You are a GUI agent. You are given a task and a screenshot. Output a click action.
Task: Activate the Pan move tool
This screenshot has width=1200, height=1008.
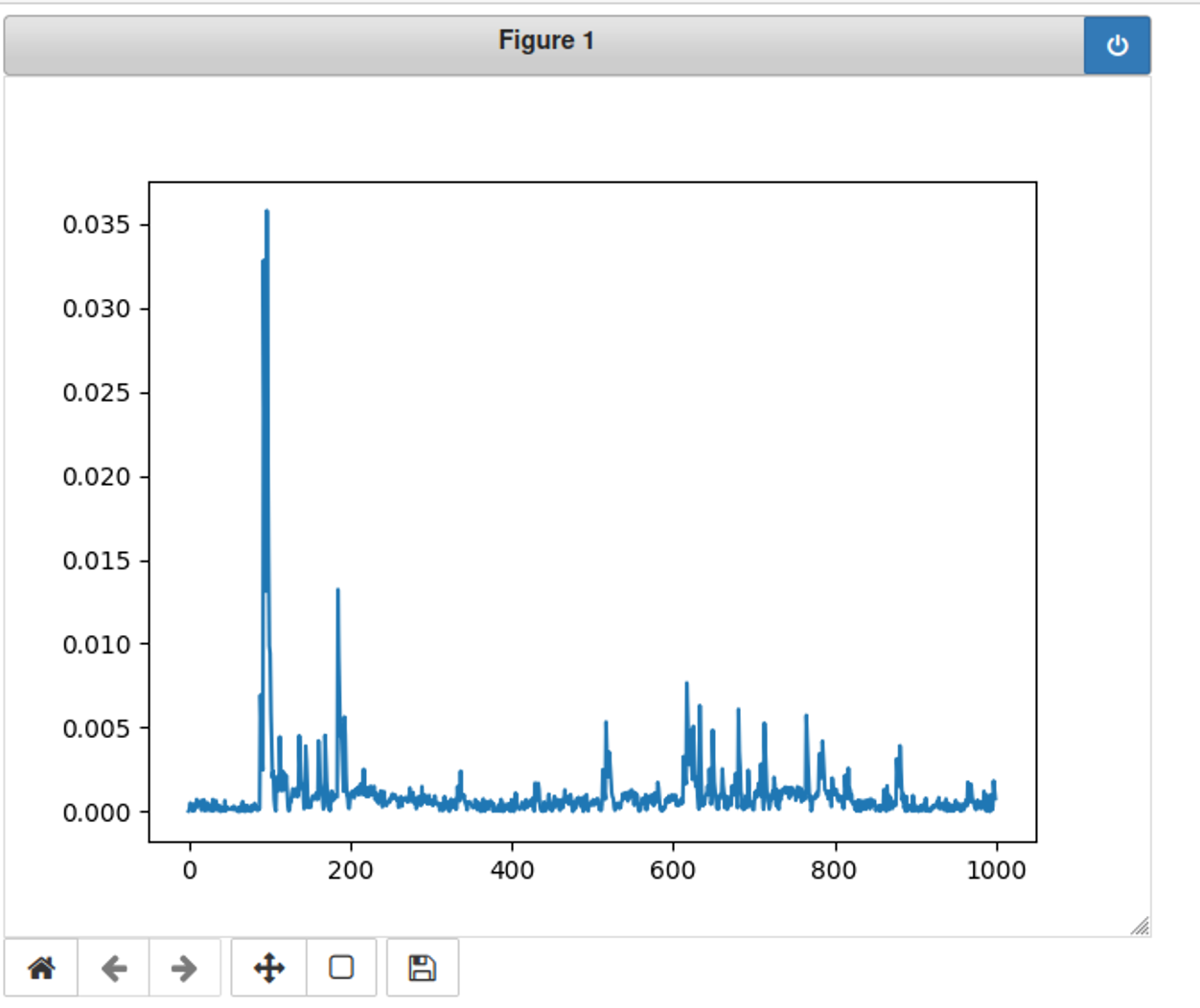(x=269, y=968)
